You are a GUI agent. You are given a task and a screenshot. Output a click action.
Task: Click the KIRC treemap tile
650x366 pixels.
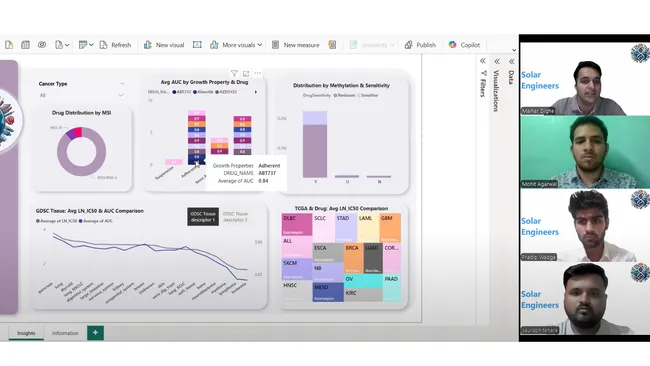(363, 295)
